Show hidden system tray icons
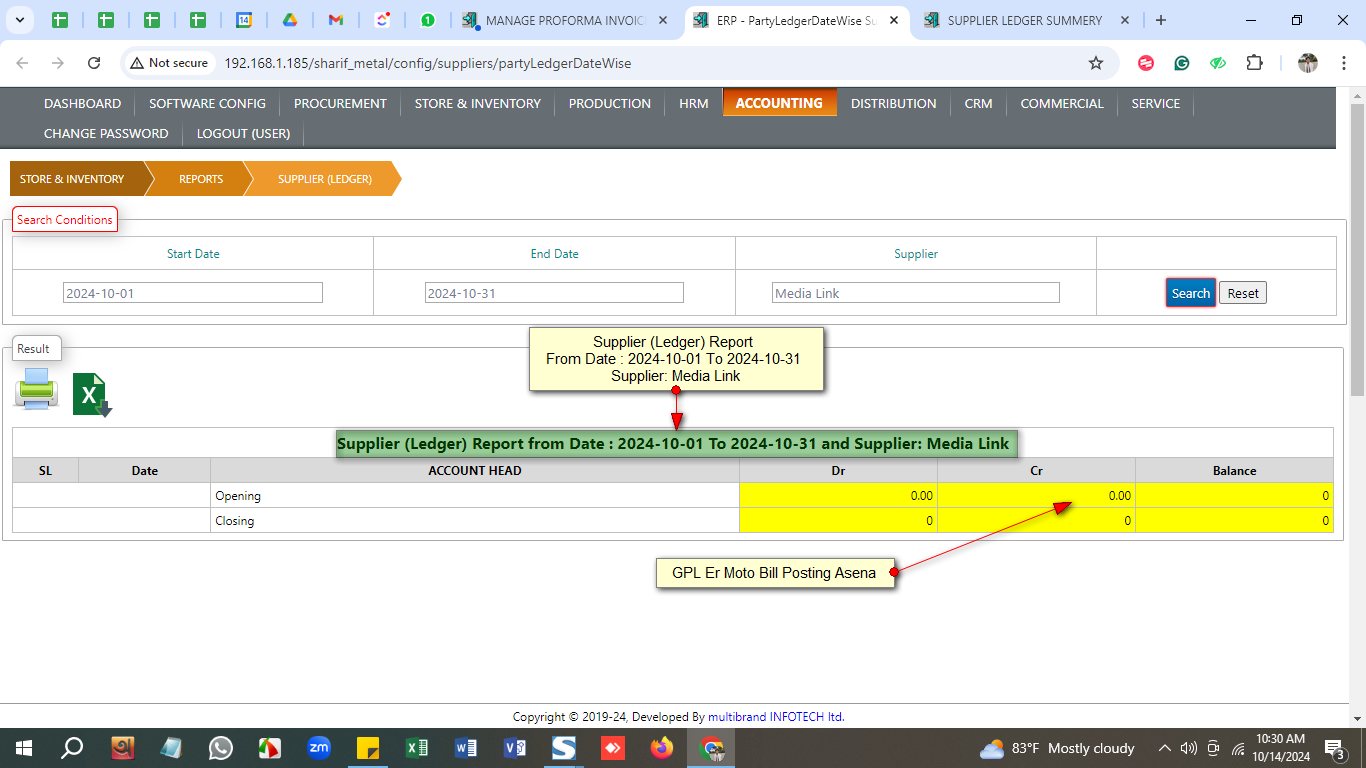1366x768 pixels. [1165, 748]
